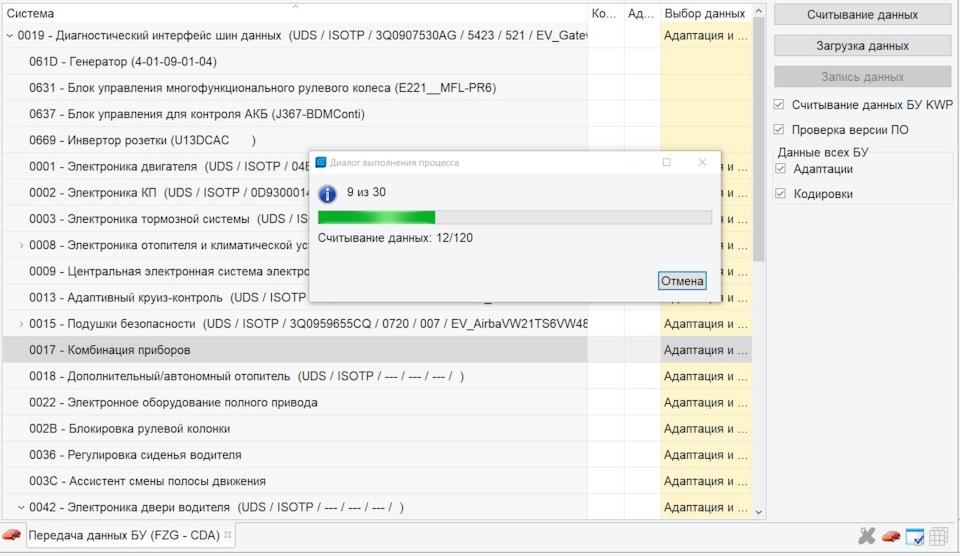Open 'Адаптация и ...' cell for row 0017
This screenshot has width=960, height=556.
(x=706, y=350)
